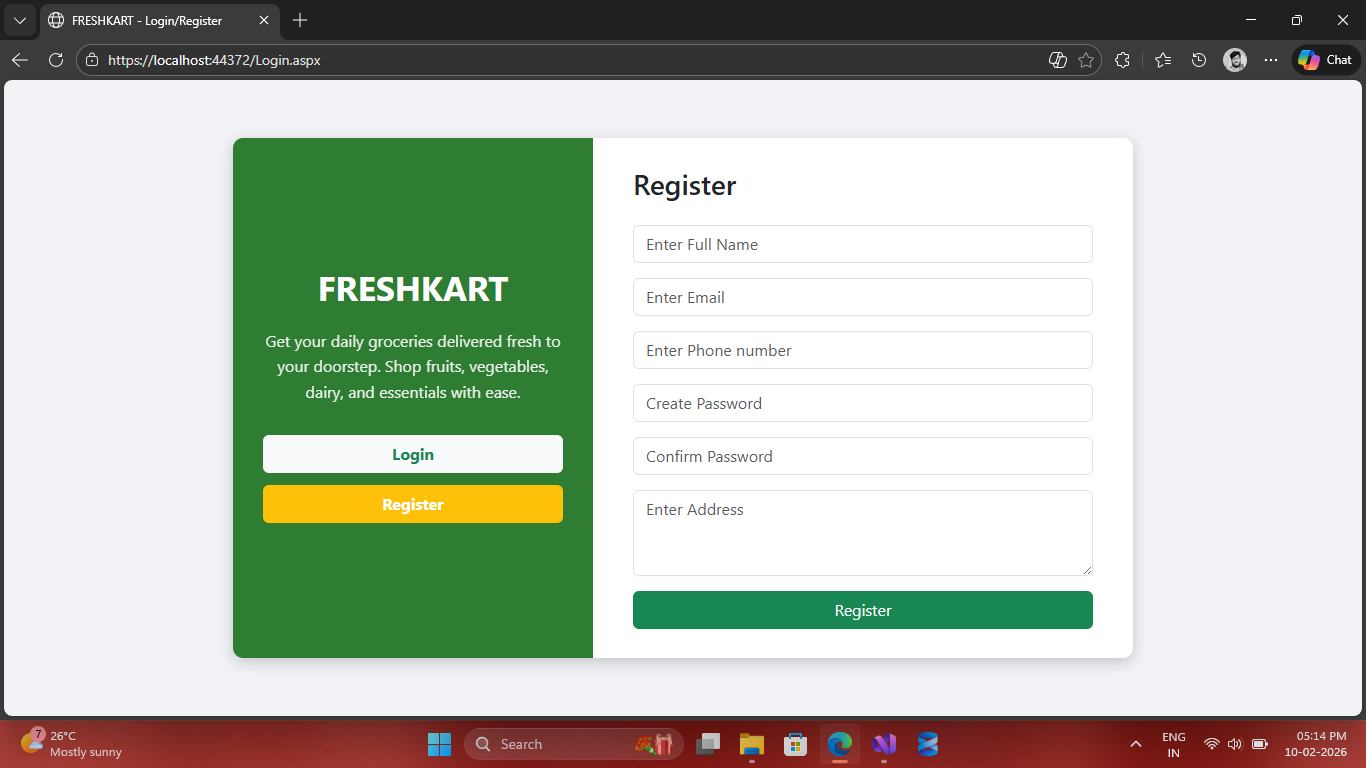Submit the form with green Register button

862,610
